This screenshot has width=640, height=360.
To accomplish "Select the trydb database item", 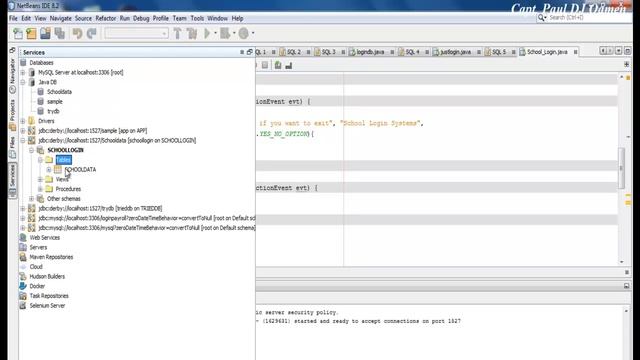I will tap(53, 111).
